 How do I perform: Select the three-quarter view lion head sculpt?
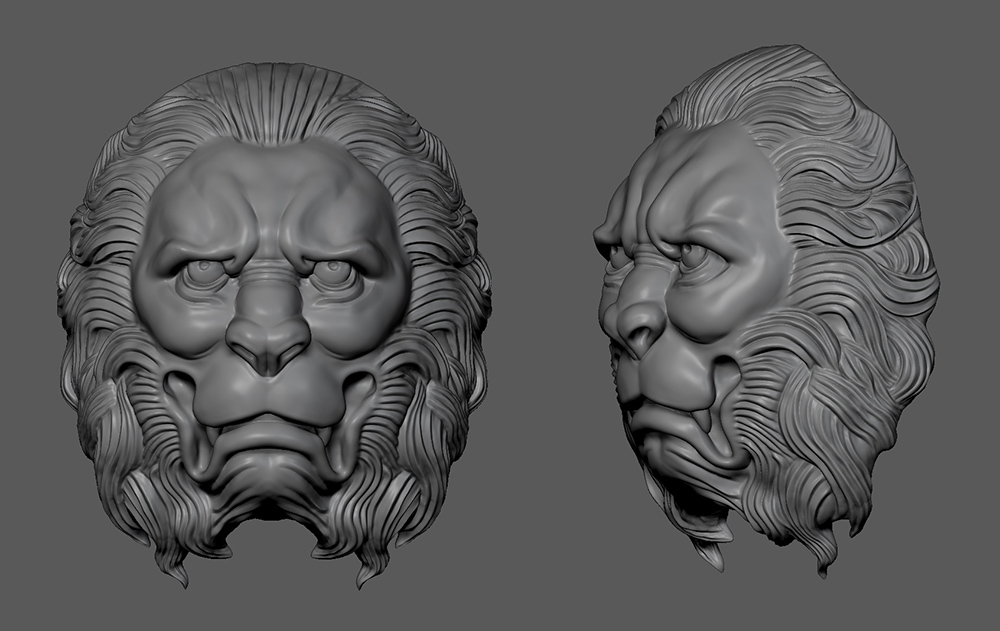click(765, 313)
